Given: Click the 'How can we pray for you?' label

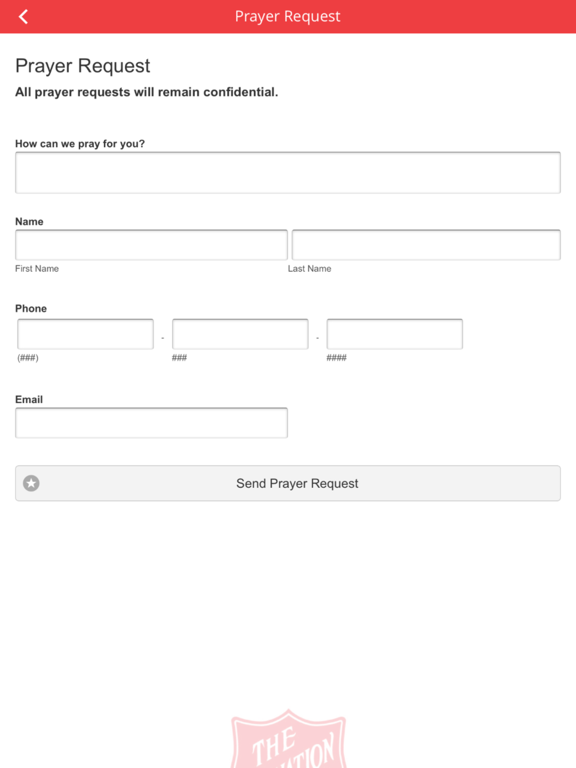Looking at the screenshot, I should point(80,144).
